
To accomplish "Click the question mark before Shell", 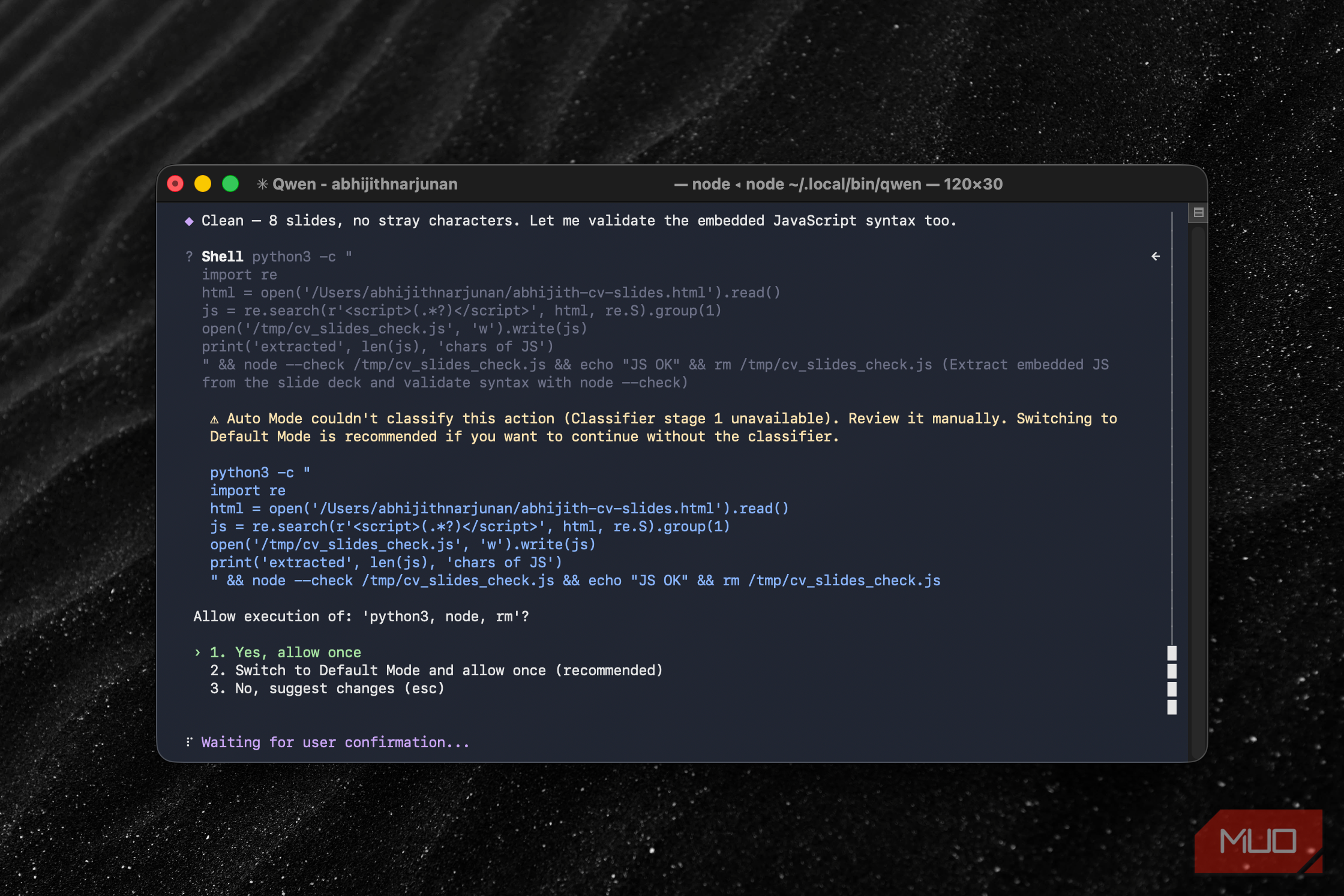I will pos(189,257).
